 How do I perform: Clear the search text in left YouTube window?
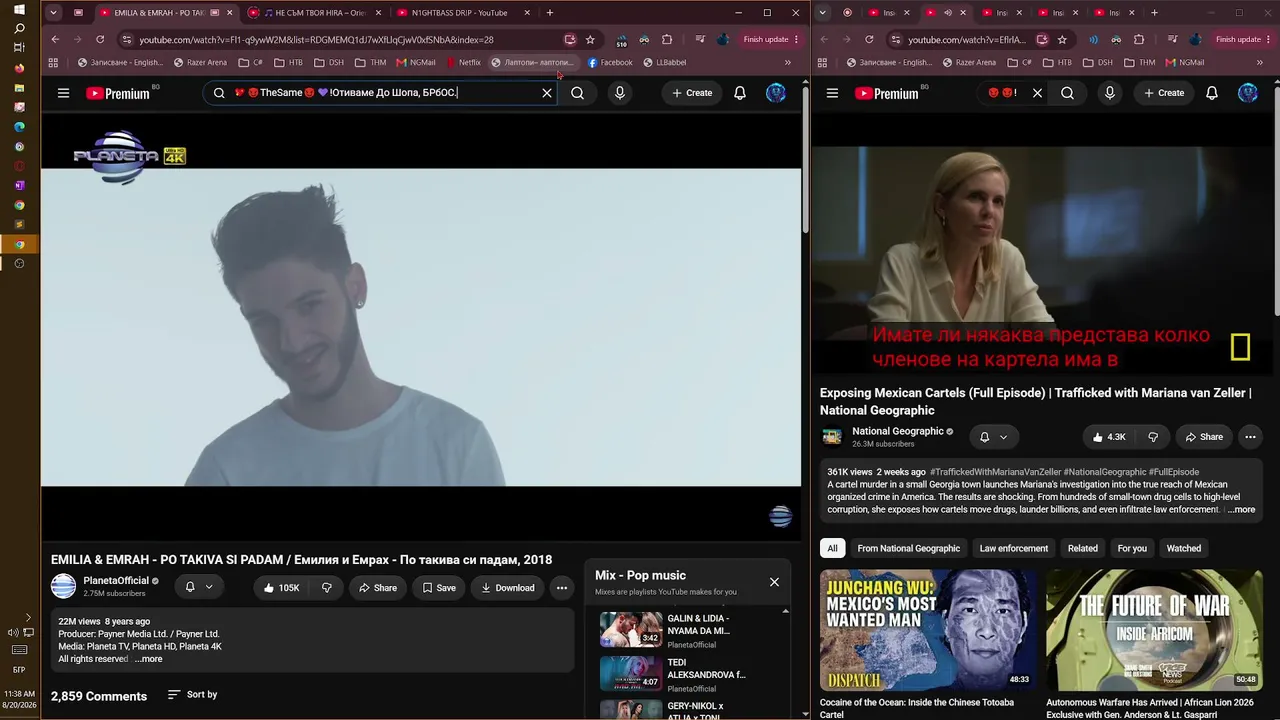(x=547, y=93)
